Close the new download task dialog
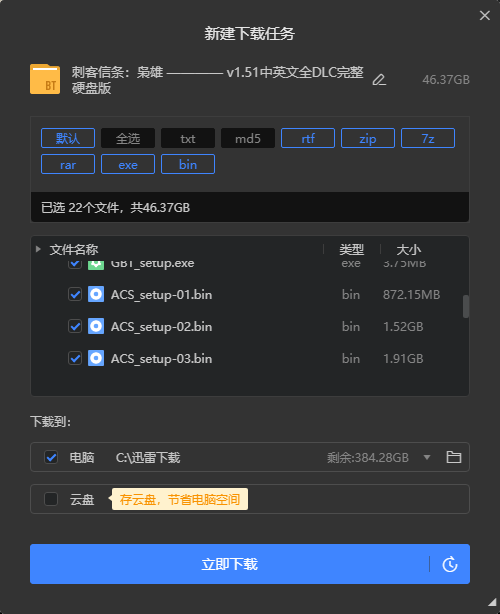This screenshot has height=614, width=500. click(x=485, y=15)
